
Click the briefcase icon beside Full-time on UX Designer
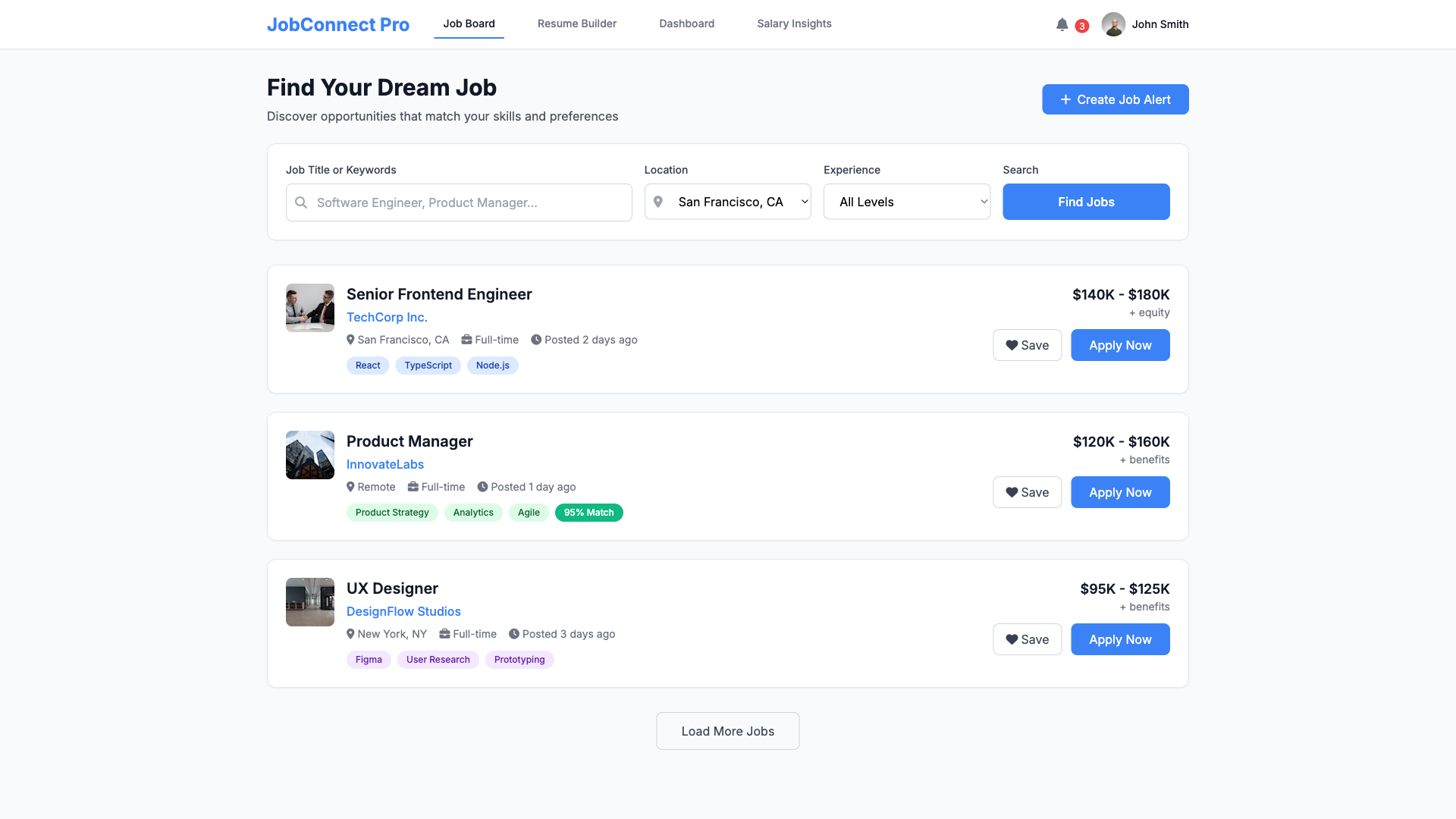point(444,634)
